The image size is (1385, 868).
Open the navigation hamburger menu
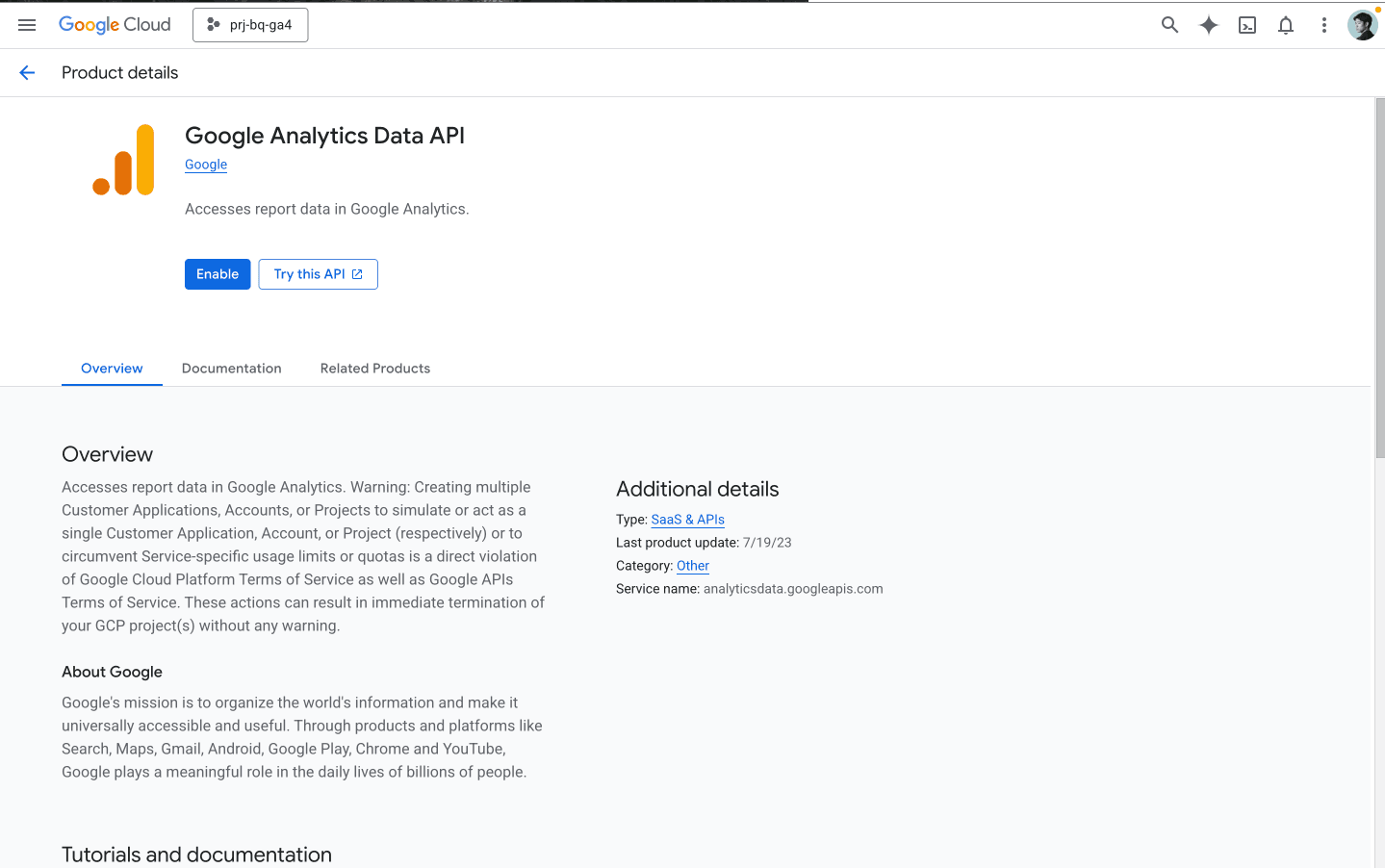[26, 24]
